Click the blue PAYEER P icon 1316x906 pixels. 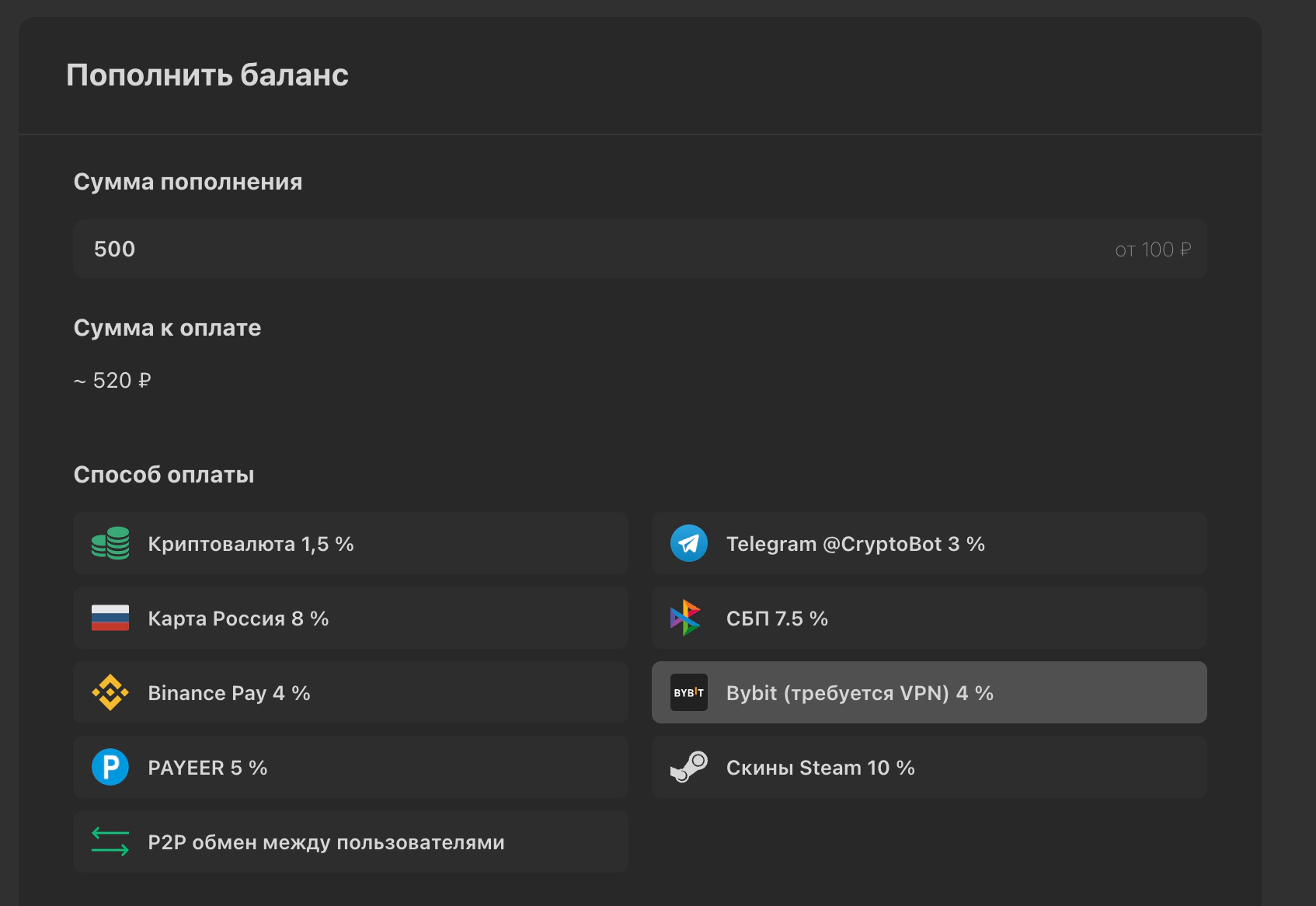pyautogui.click(x=110, y=767)
